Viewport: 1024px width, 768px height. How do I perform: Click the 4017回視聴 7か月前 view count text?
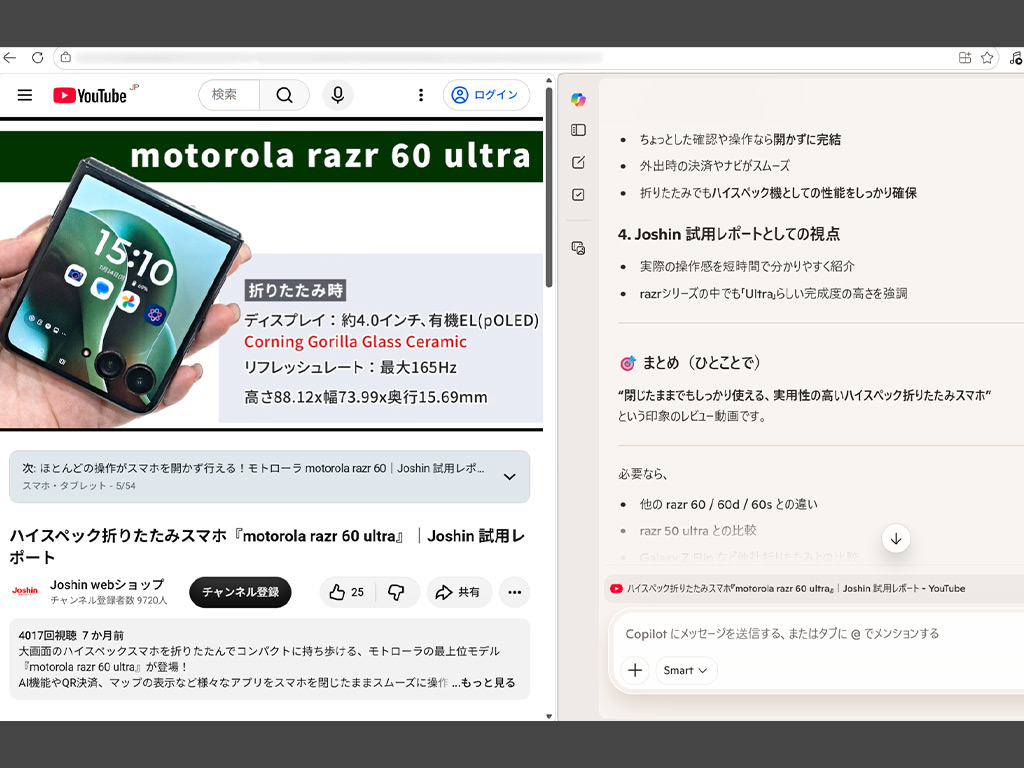71,635
